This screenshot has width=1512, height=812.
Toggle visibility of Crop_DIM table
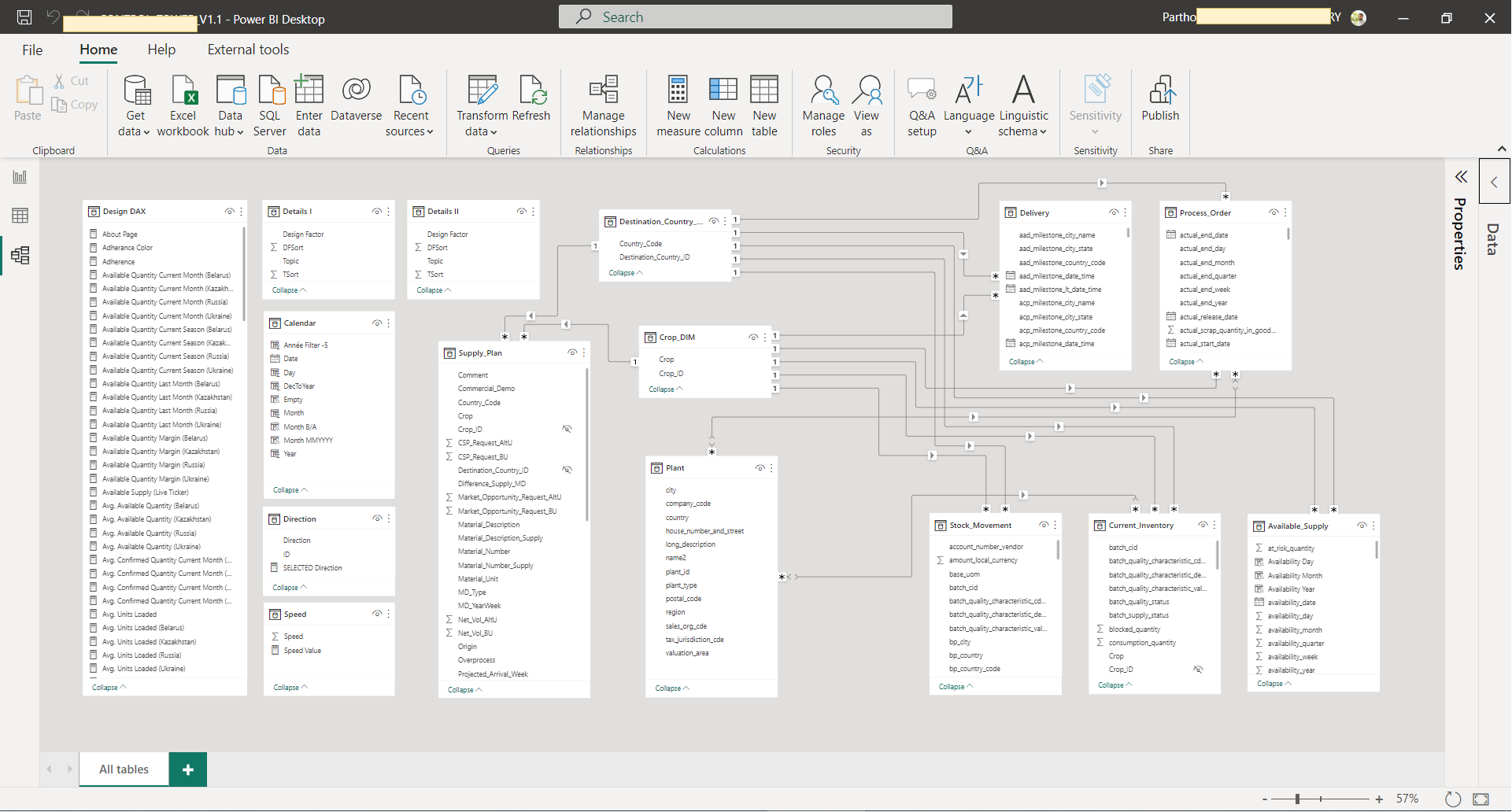[753, 338]
